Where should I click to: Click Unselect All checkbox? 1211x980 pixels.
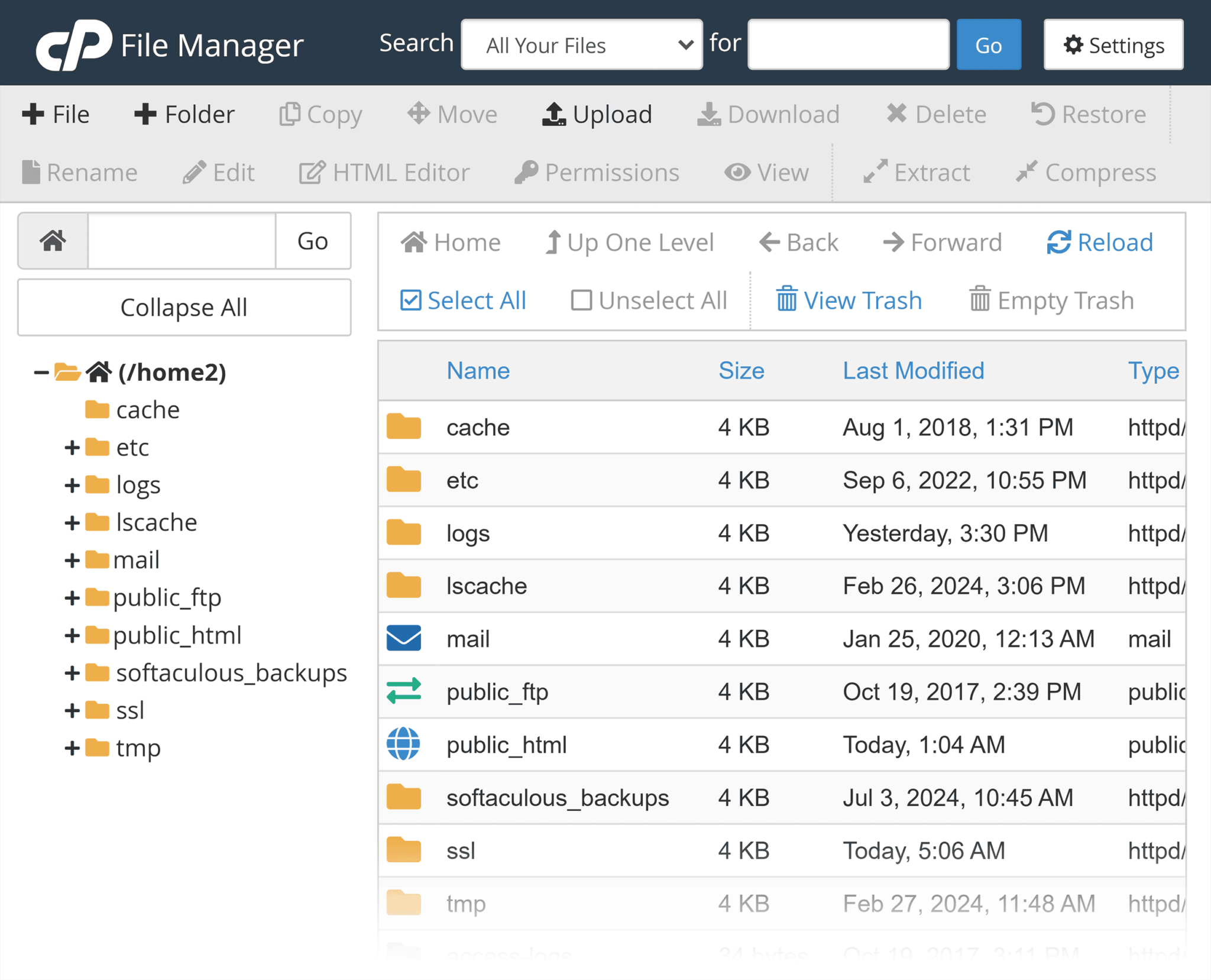coord(580,299)
